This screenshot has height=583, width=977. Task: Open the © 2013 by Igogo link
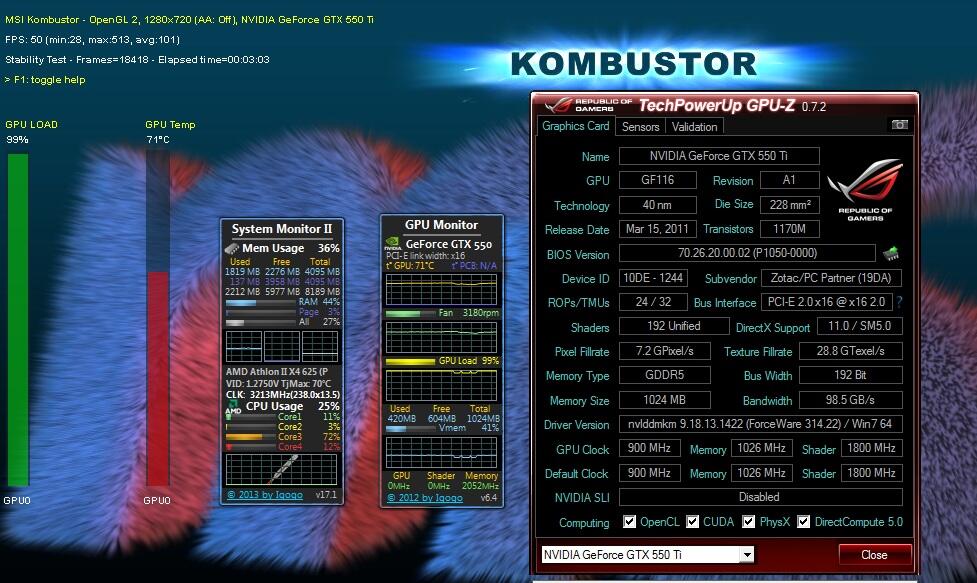265,495
